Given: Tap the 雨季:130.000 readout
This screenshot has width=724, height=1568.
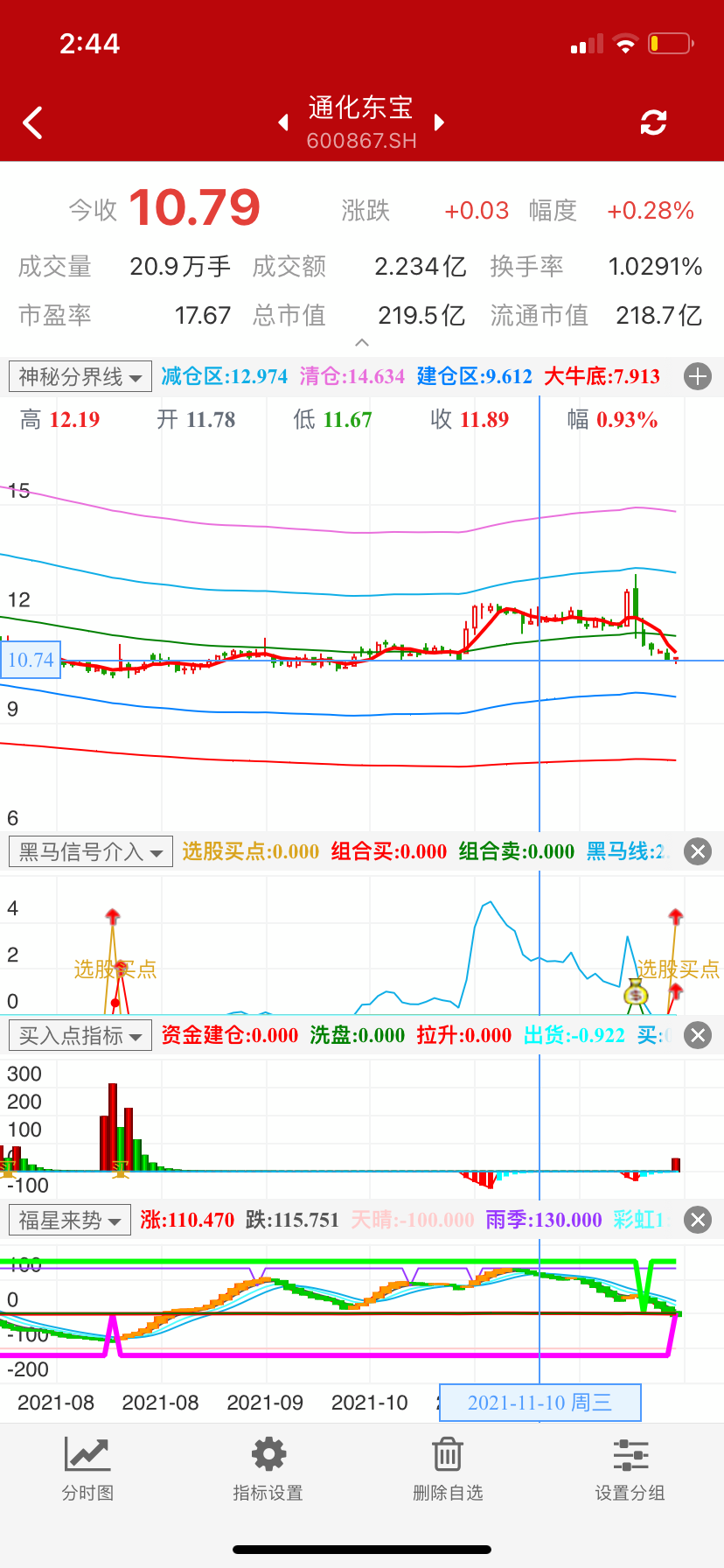Looking at the screenshot, I should coord(544,1220).
